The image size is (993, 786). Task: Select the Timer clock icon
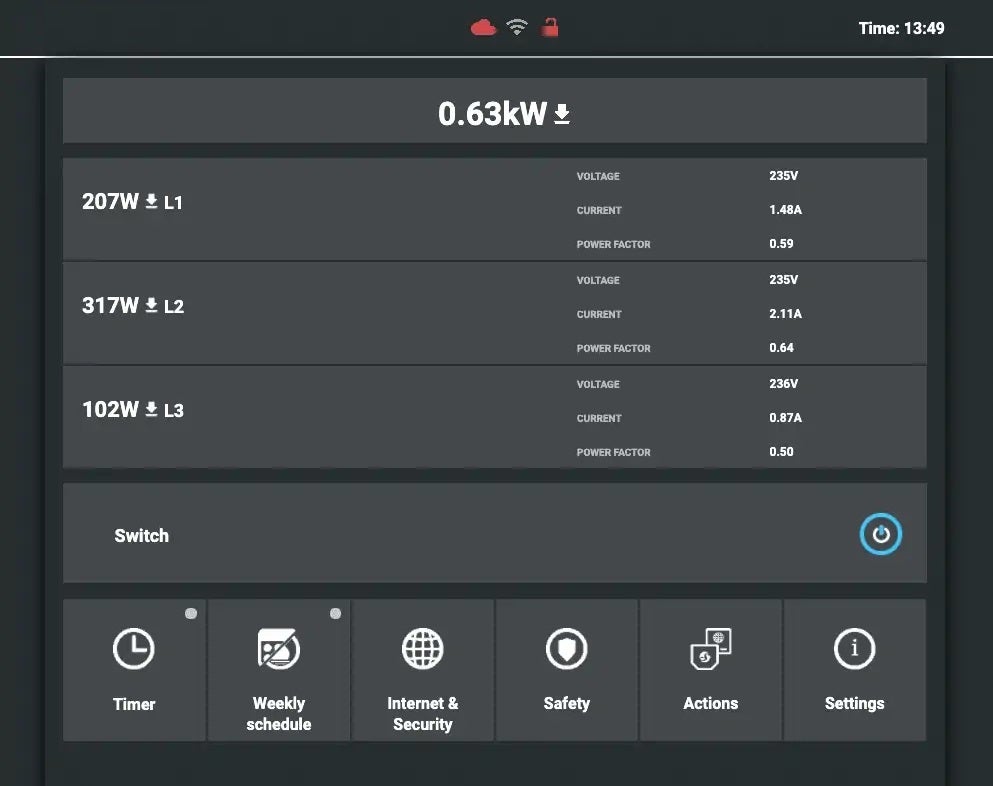134,648
